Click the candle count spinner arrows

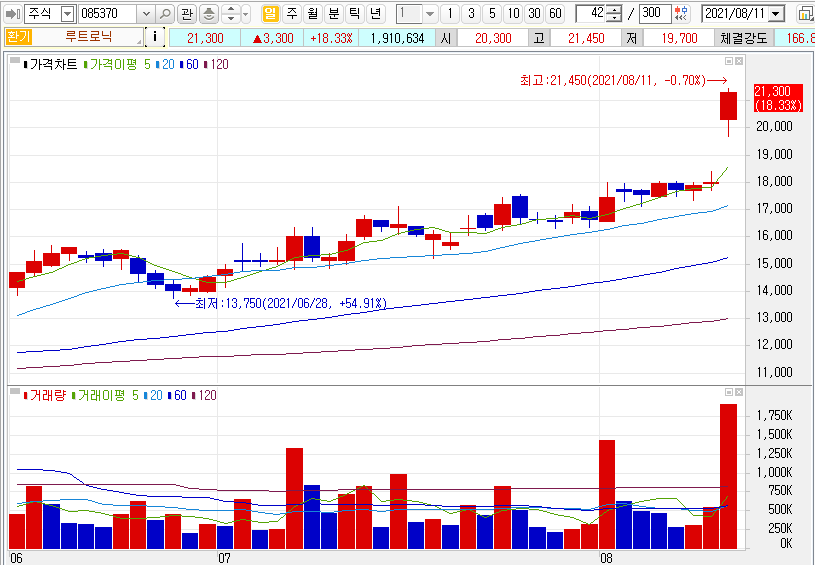tap(614, 14)
